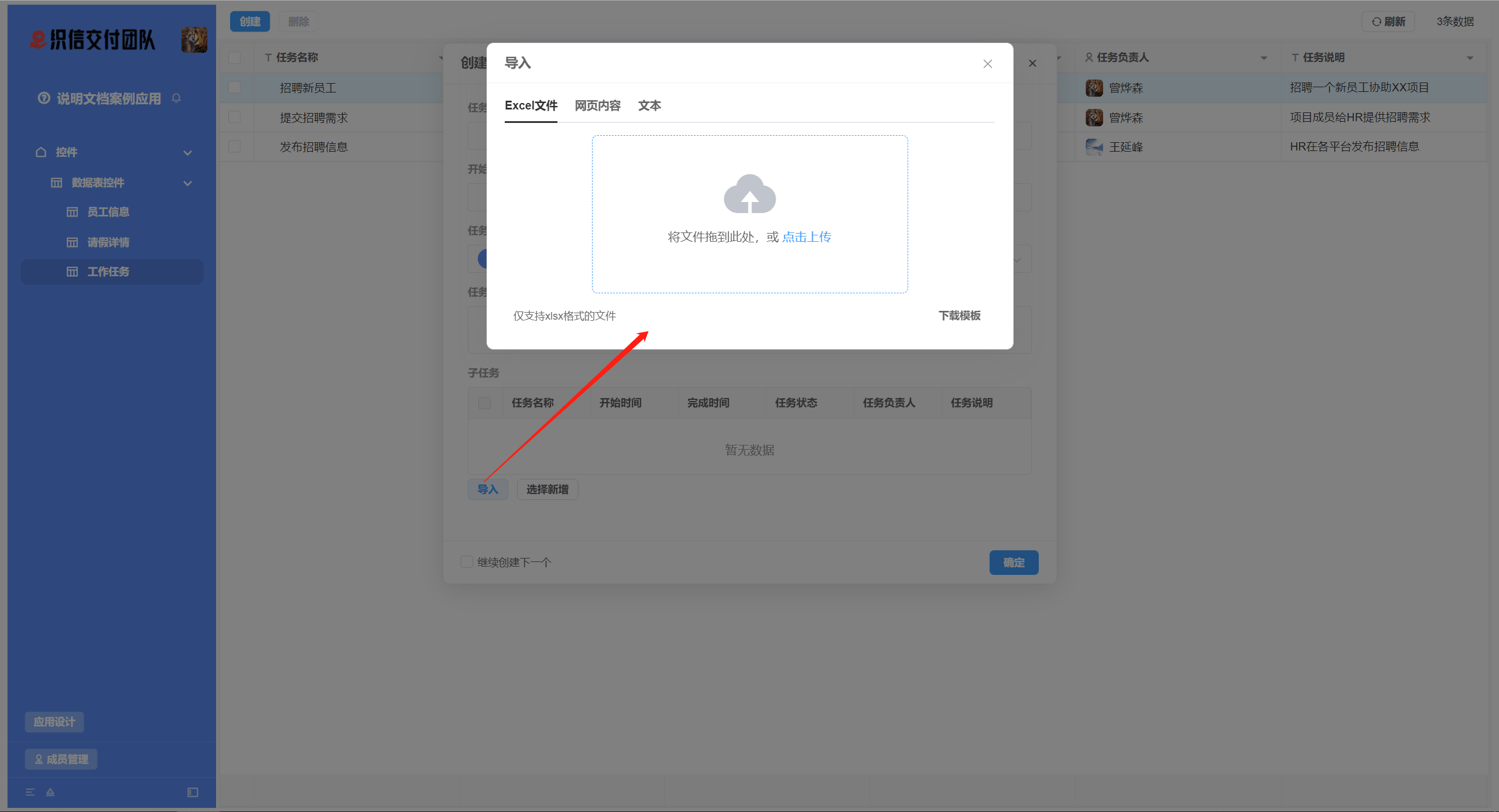Click the notification bell beside 说明文档案例应用
1499x812 pixels.
(176, 98)
